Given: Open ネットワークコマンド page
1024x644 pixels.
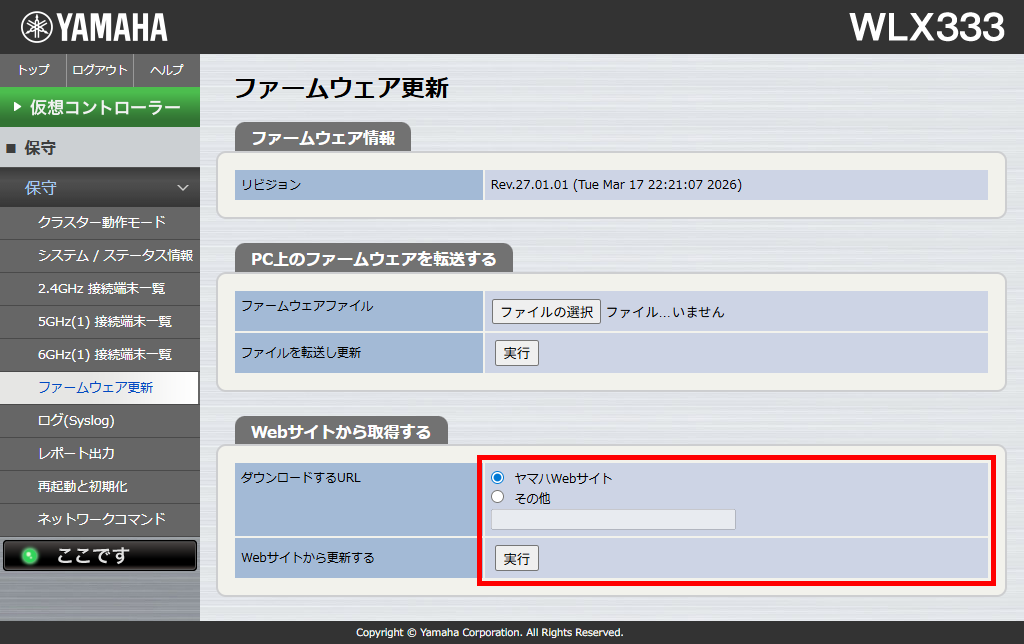Looking at the screenshot, I should pyautogui.click(x=100, y=520).
